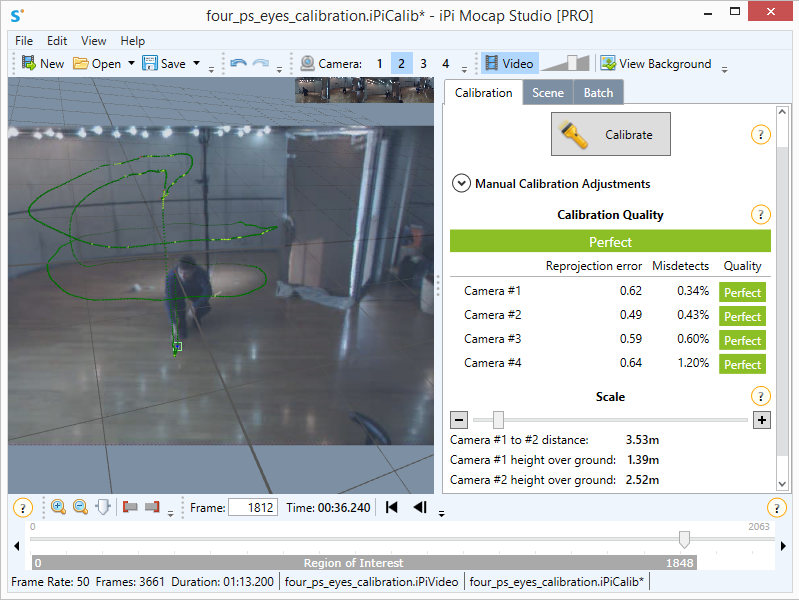The height and width of the screenshot is (600, 799).
Task: Switch to the Batch tab
Action: (598, 93)
